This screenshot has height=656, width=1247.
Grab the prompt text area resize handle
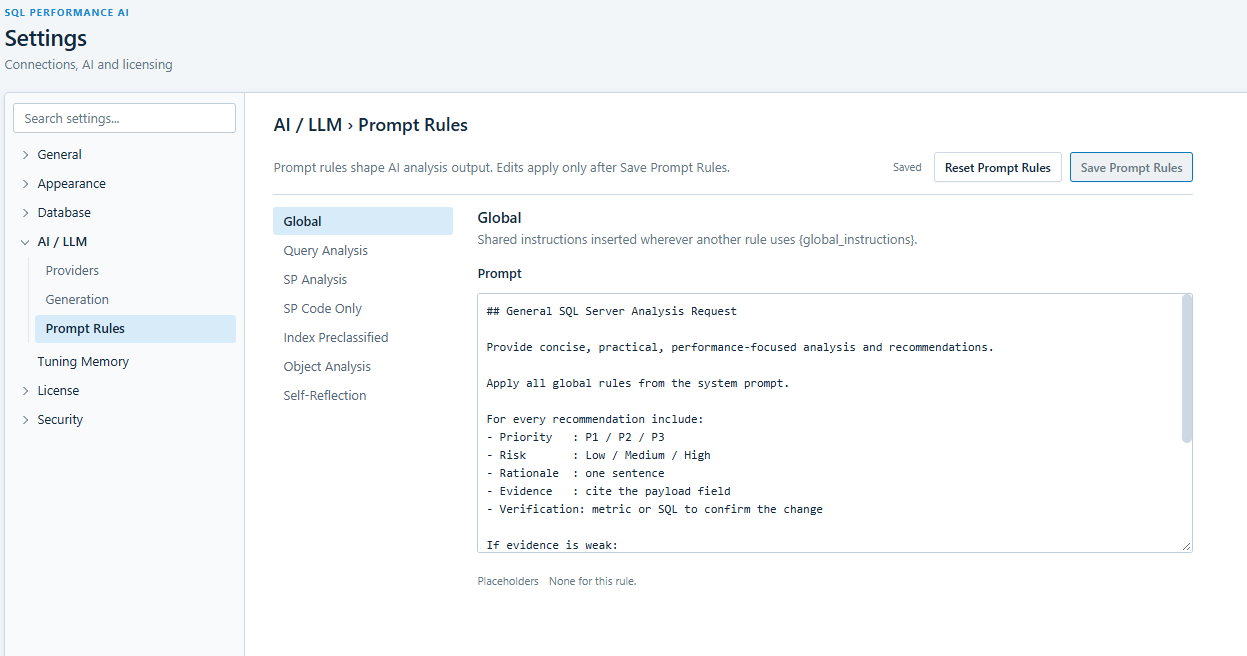[x=1186, y=546]
